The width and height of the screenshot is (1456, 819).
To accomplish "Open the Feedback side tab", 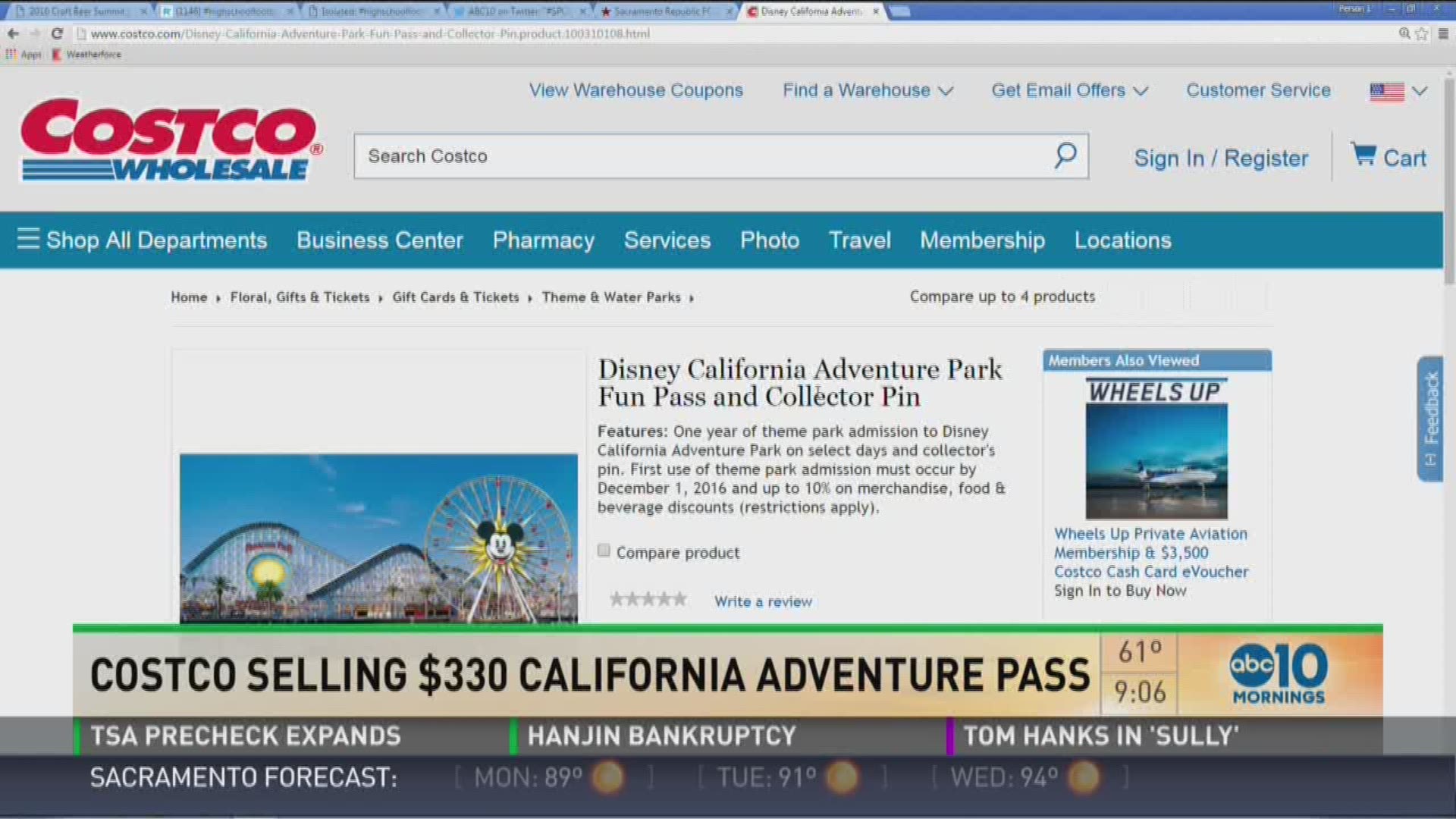I will (1430, 418).
